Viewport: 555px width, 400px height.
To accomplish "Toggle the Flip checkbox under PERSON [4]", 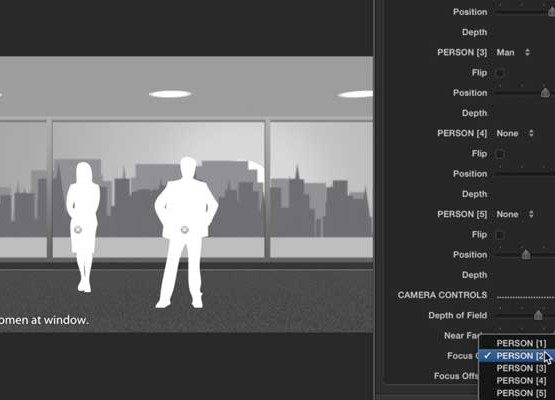I will click(x=500, y=154).
